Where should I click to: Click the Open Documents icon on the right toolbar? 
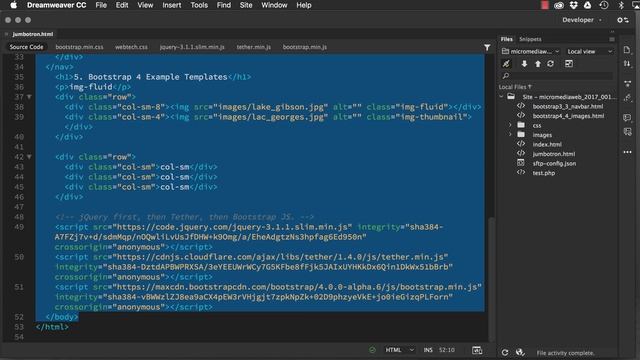tap(627, 50)
